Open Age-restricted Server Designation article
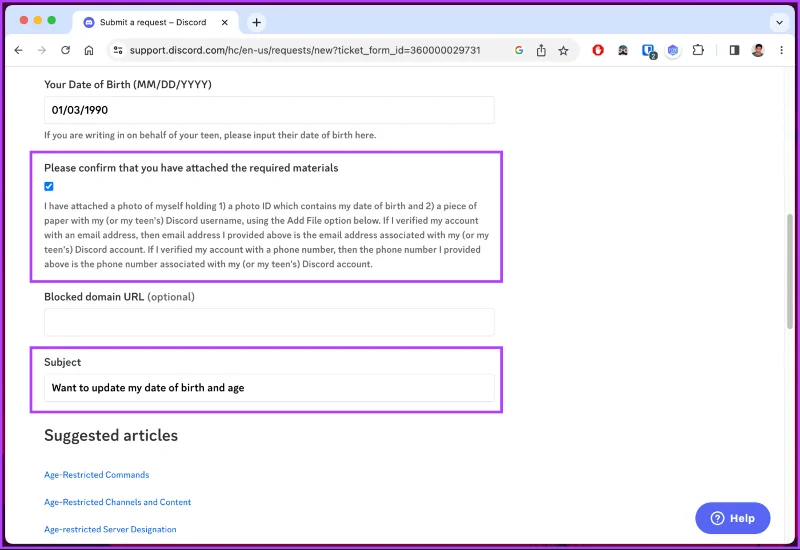 tap(110, 529)
